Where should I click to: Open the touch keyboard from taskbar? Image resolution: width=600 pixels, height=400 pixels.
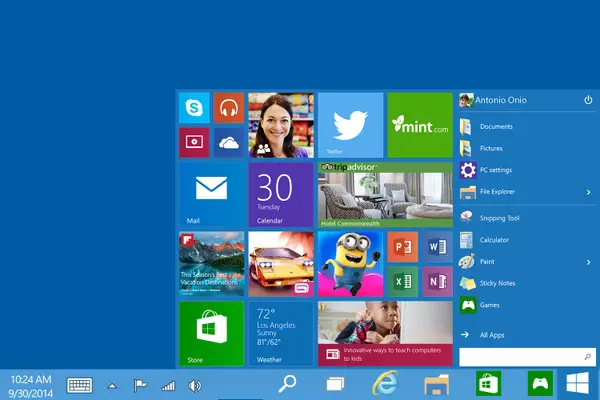click(x=79, y=385)
